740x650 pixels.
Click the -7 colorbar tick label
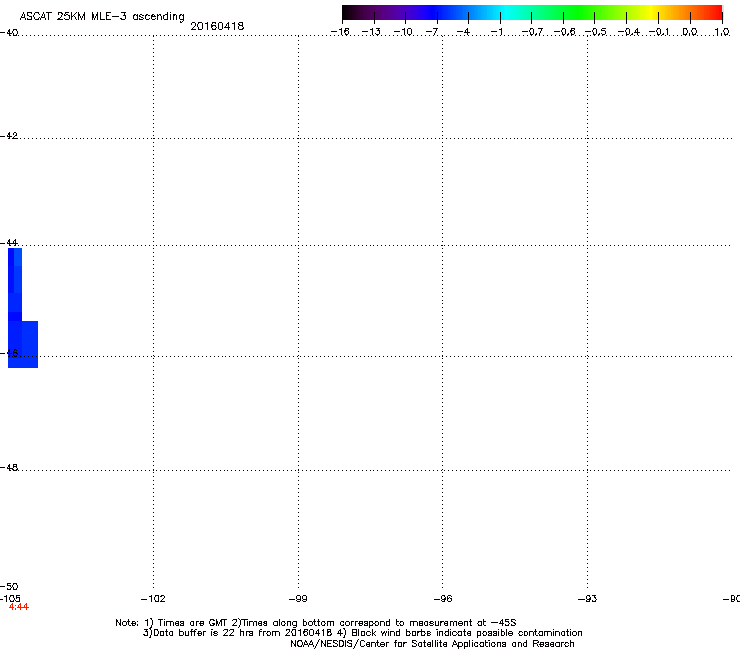[432, 32]
